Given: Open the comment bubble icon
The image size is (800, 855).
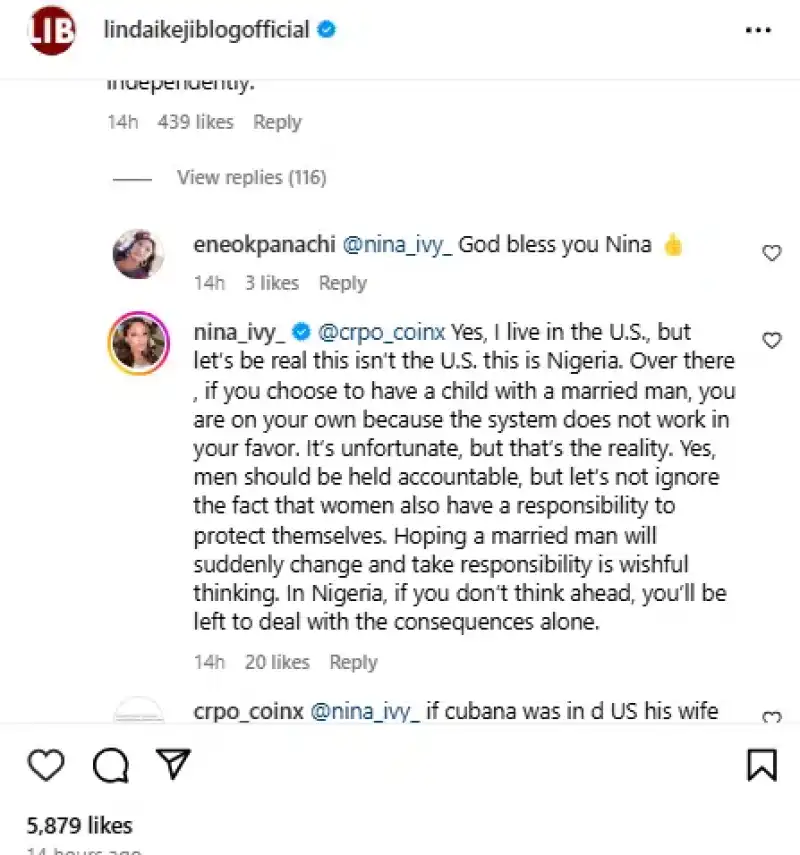Looking at the screenshot, I should [110, 765].
